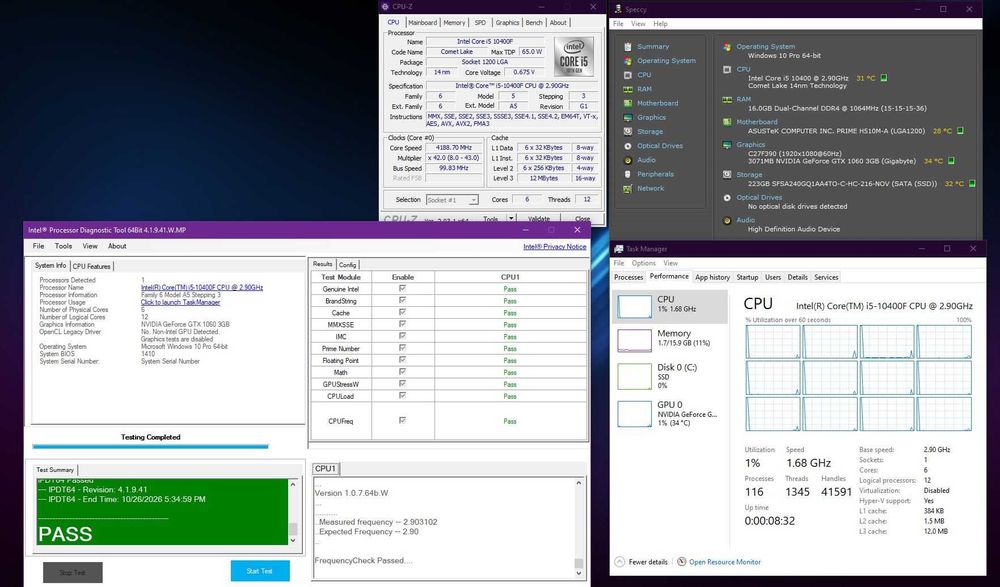Select Audio icon in Speccy sidebar
Image resolution: width=1000 pixels, height=587 pixels.
click(628, 160)
